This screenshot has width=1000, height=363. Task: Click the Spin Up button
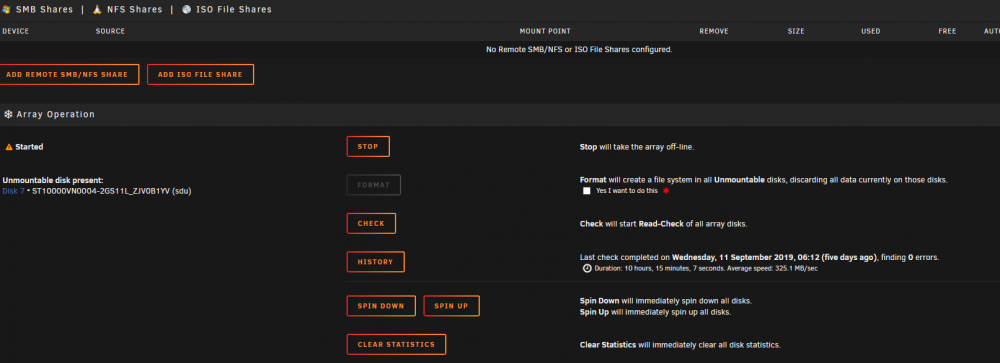click(452, 306)
